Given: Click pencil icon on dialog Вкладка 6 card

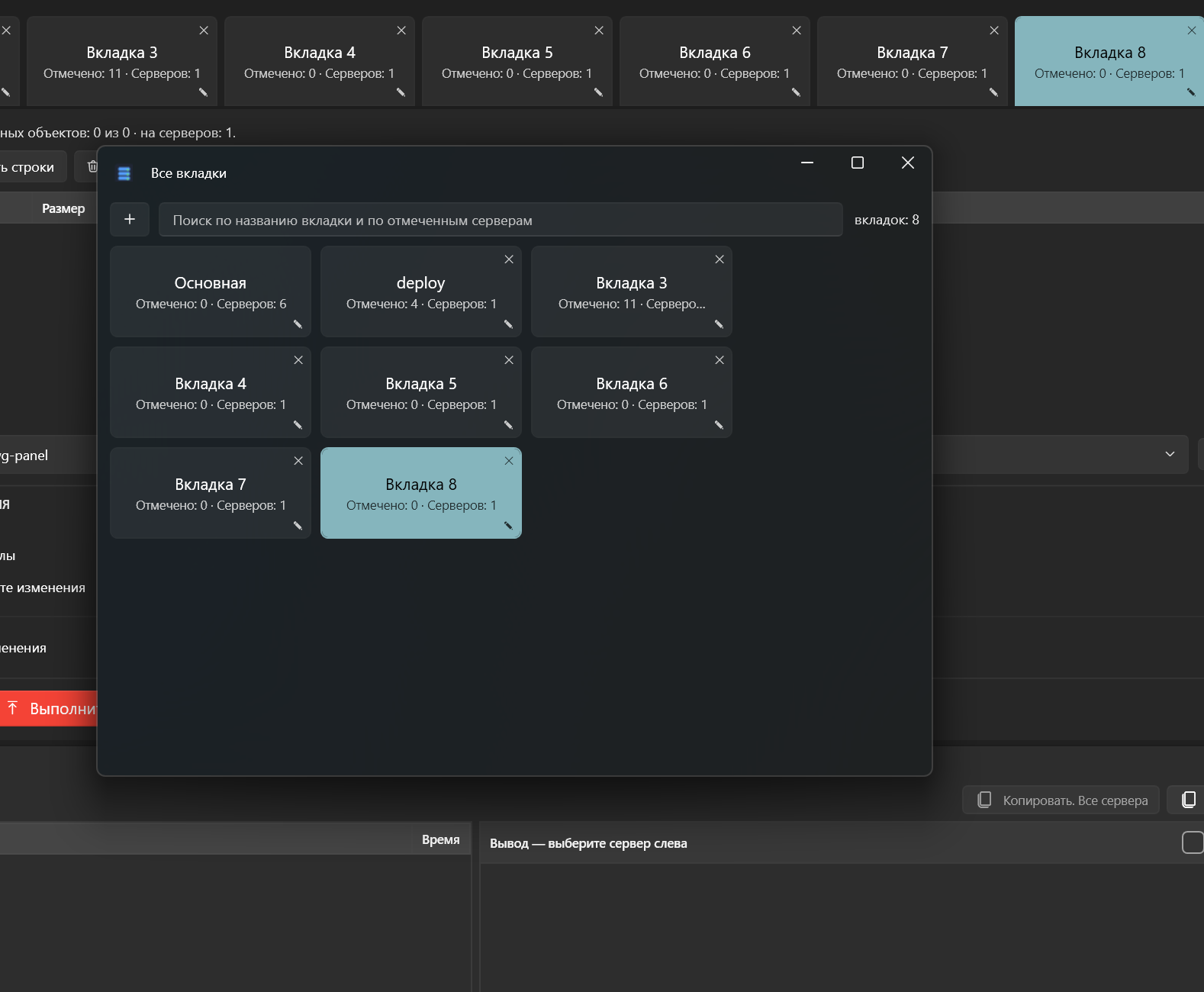Looking at the screenshot, I should (x=719, y=425).
